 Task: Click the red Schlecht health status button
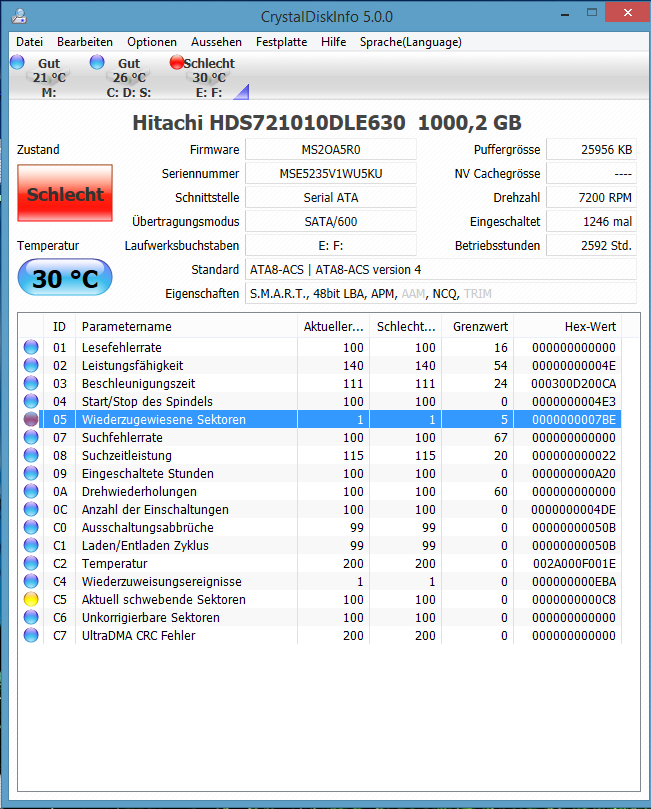click(x=65, y=193)
